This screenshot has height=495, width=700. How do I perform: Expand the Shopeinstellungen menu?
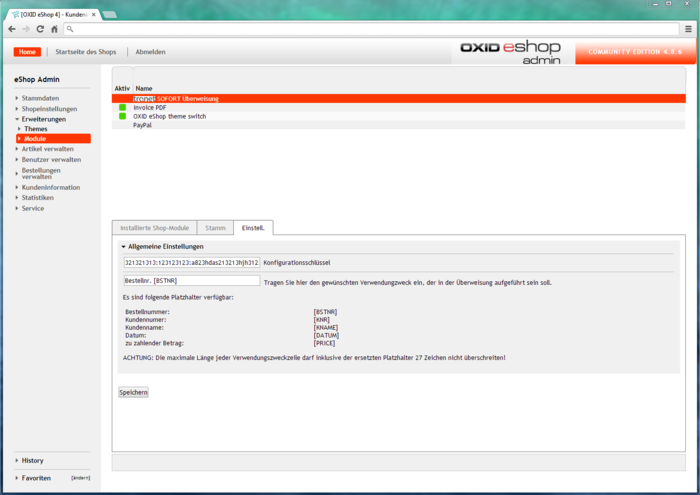pyautogui.click(x=49, y=109)
